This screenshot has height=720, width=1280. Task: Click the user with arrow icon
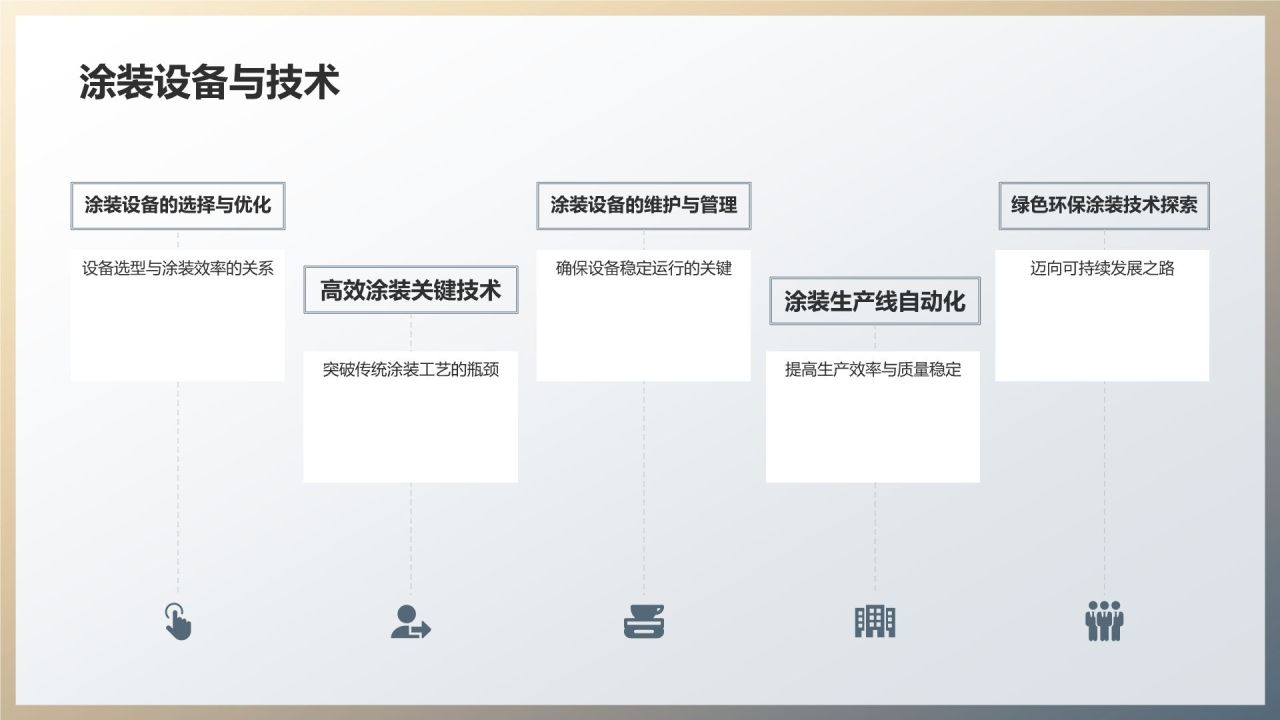point(410,621)
